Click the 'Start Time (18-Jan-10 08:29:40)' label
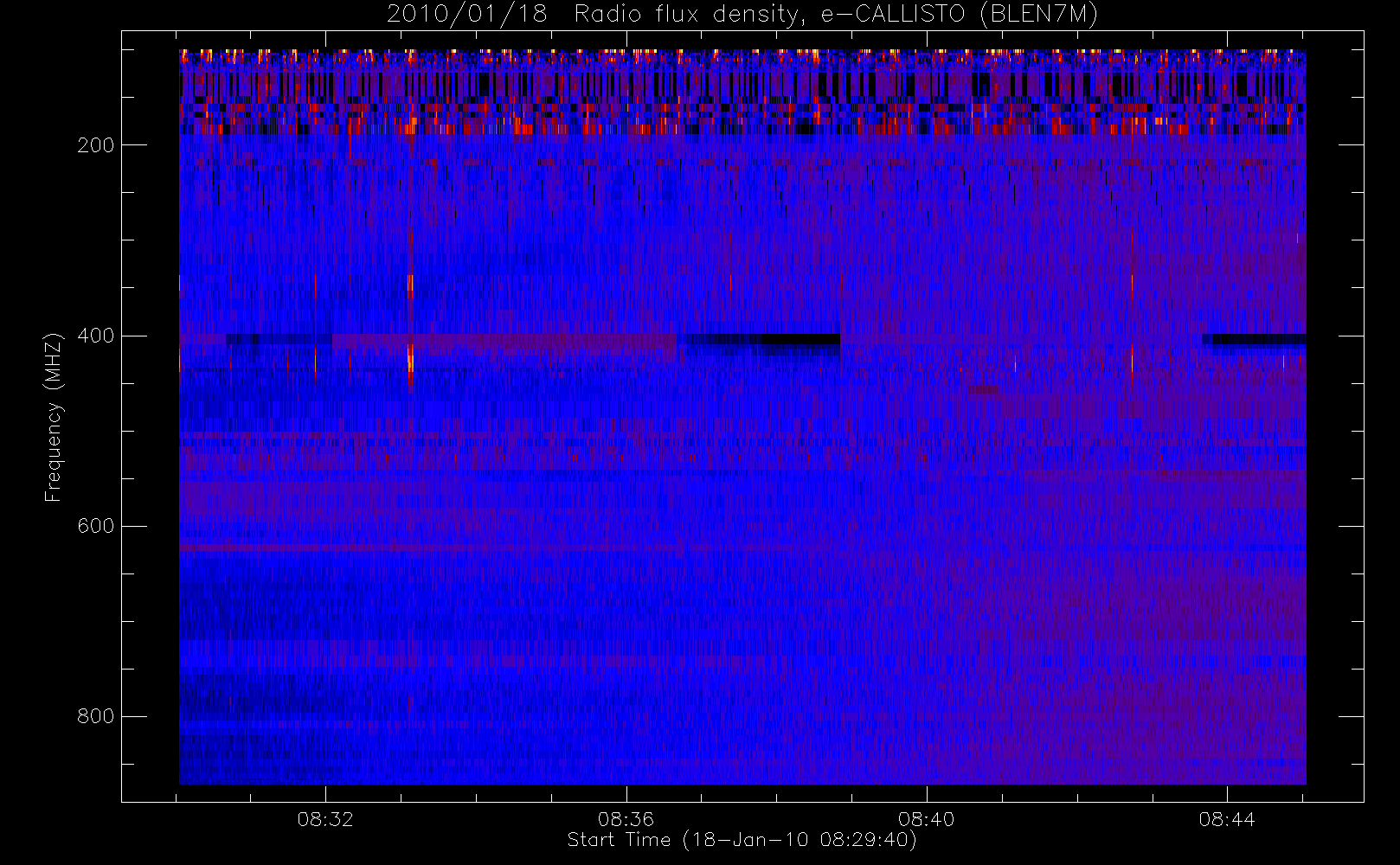 tap(742, 840)
